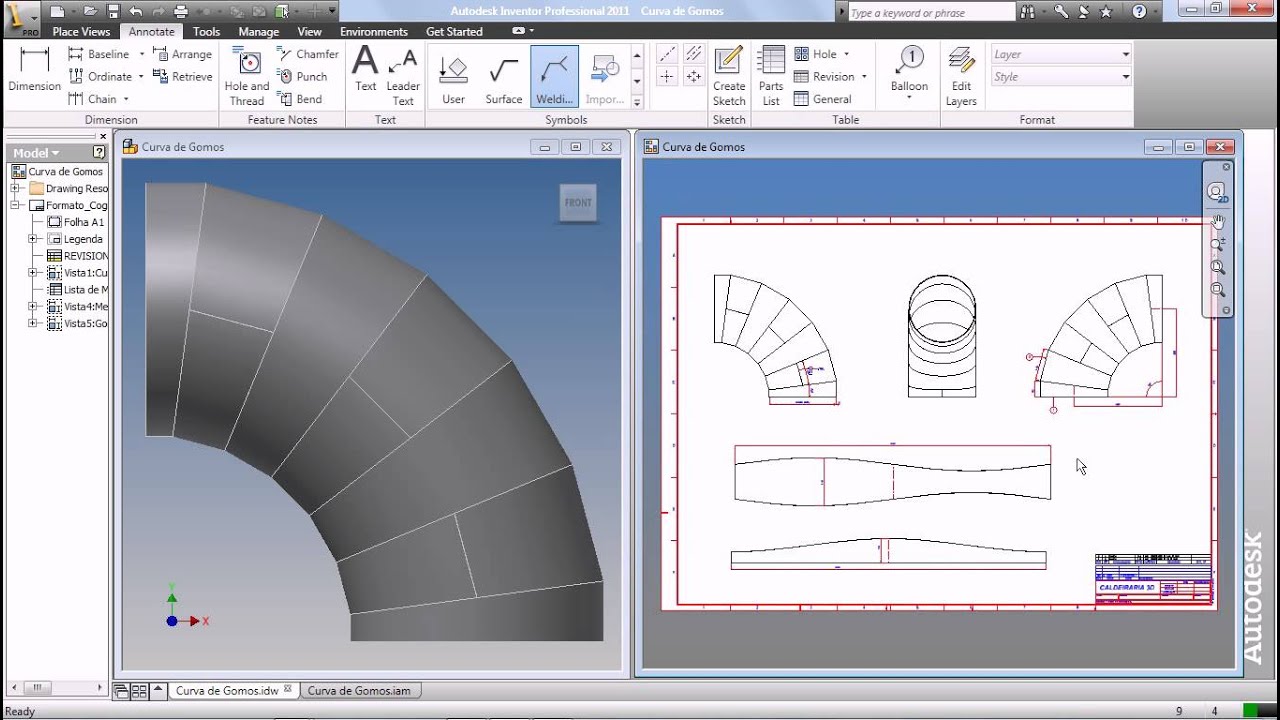The width and height of the screenshot is (1280, 720).
Task: Expand the Vista1 tree node
Action: click(x=33, y=273)
